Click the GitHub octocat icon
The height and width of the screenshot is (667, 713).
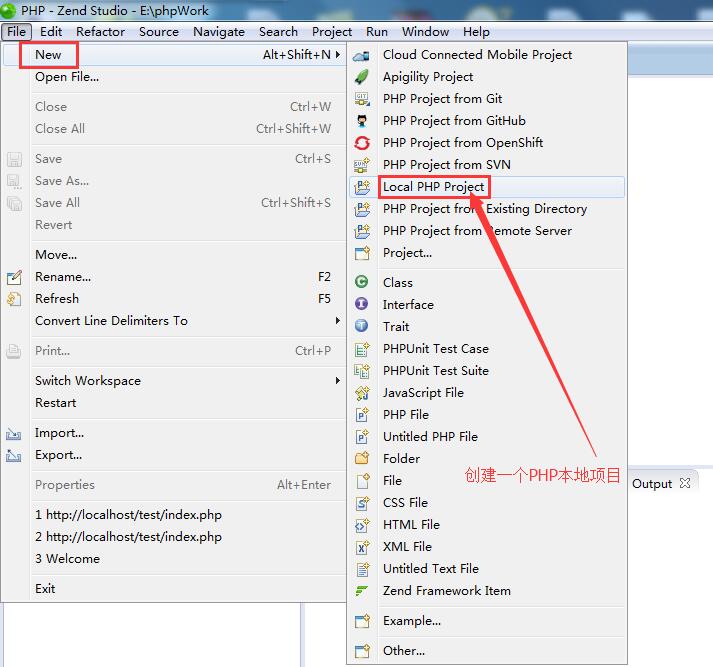pyautogui.click(x=362, y=121)
